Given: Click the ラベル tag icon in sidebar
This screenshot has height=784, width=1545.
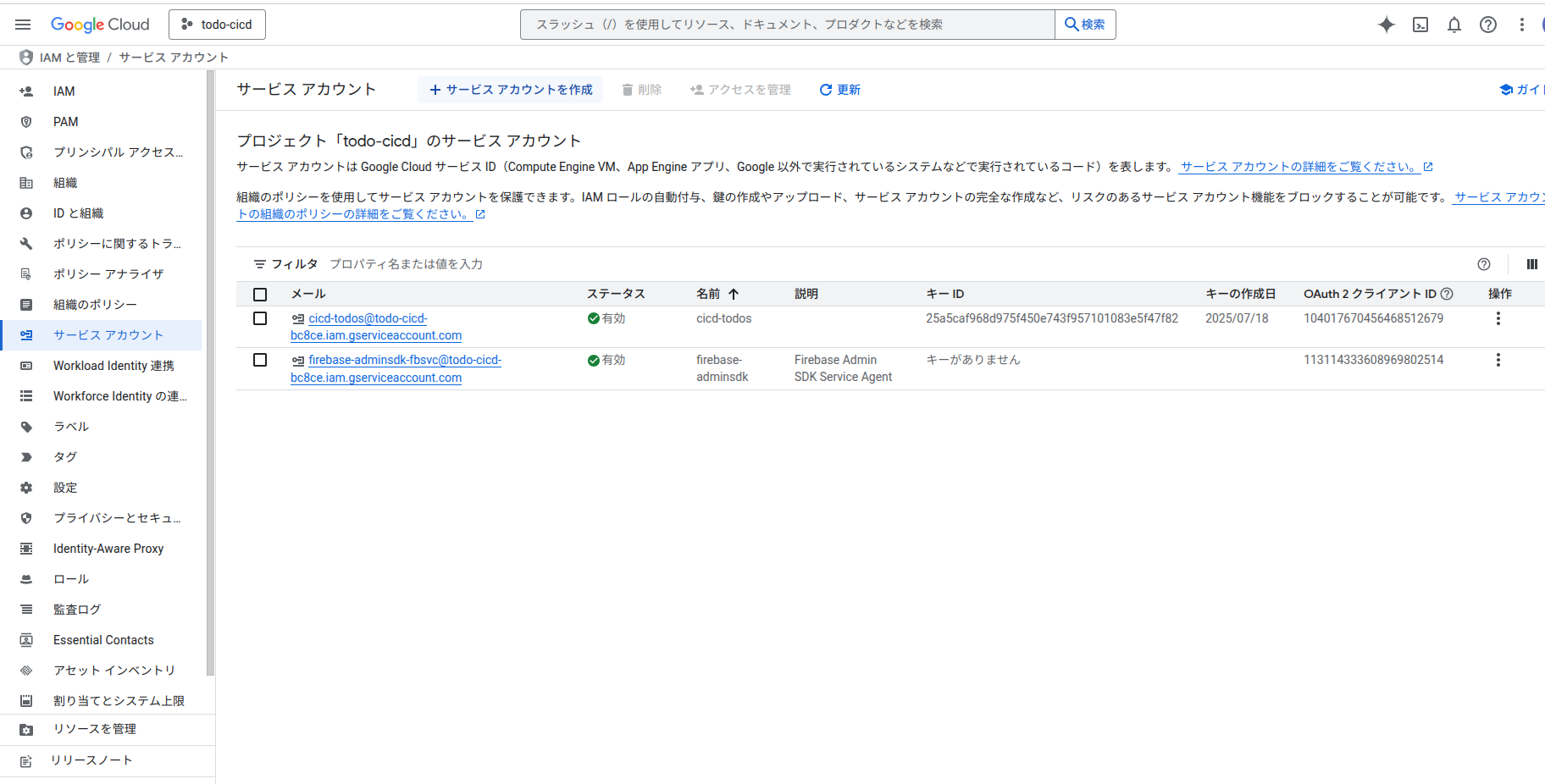Looking at the screenshot, I should coord(26,427).
